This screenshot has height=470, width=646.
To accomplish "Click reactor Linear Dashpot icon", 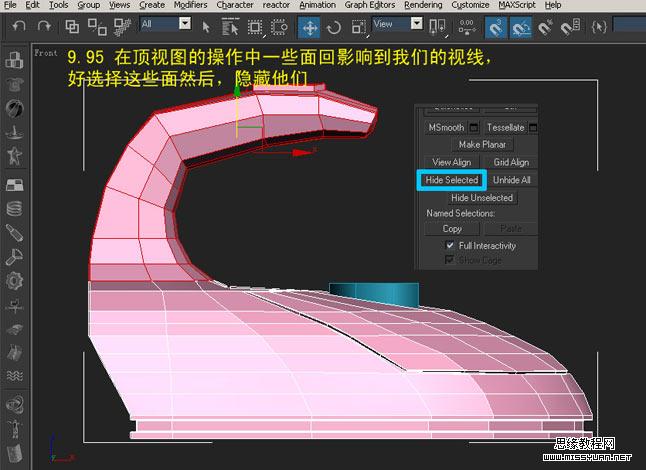I will tap(14, 233).
